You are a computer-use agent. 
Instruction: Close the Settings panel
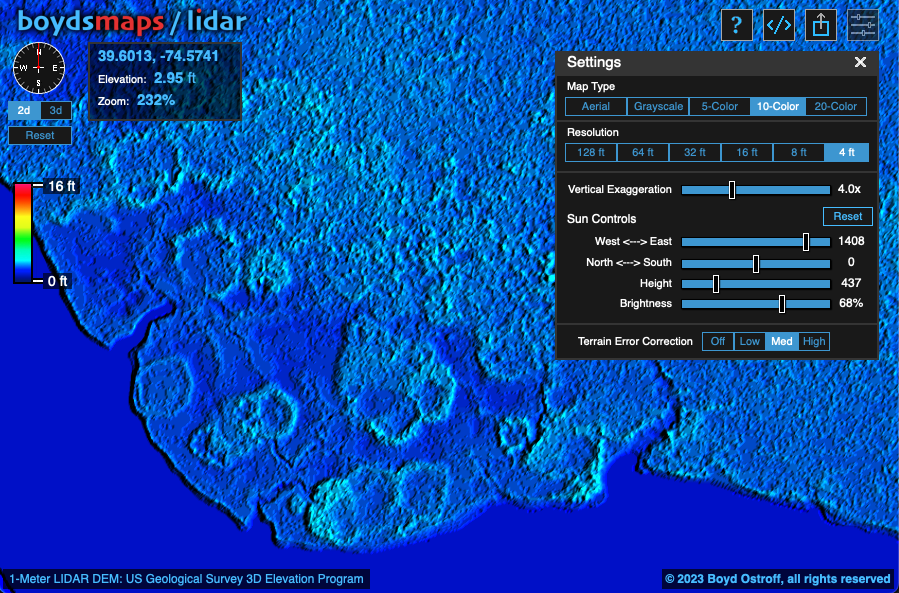coord(860,62)
